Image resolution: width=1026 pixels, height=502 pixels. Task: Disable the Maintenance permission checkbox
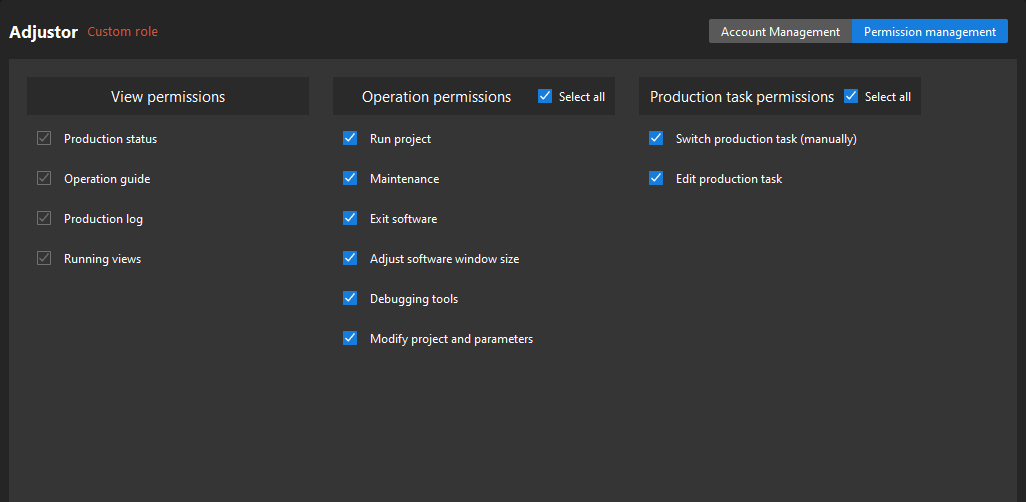[x=350, y=179]
